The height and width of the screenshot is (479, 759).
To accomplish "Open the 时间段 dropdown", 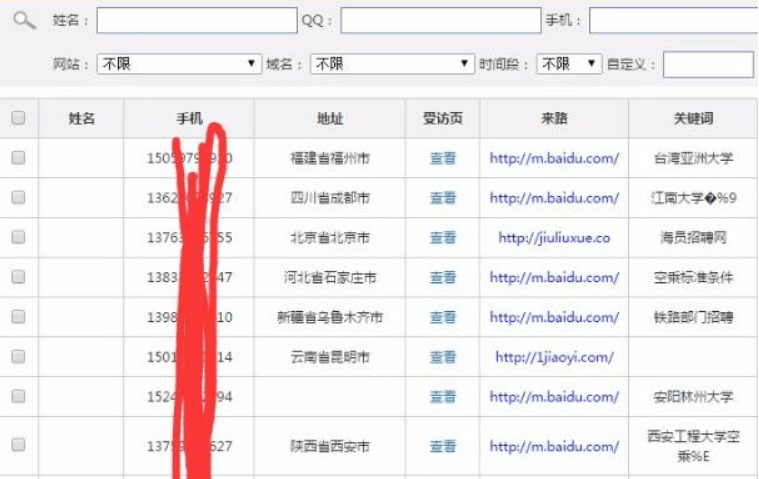I will tap(569, 64).
